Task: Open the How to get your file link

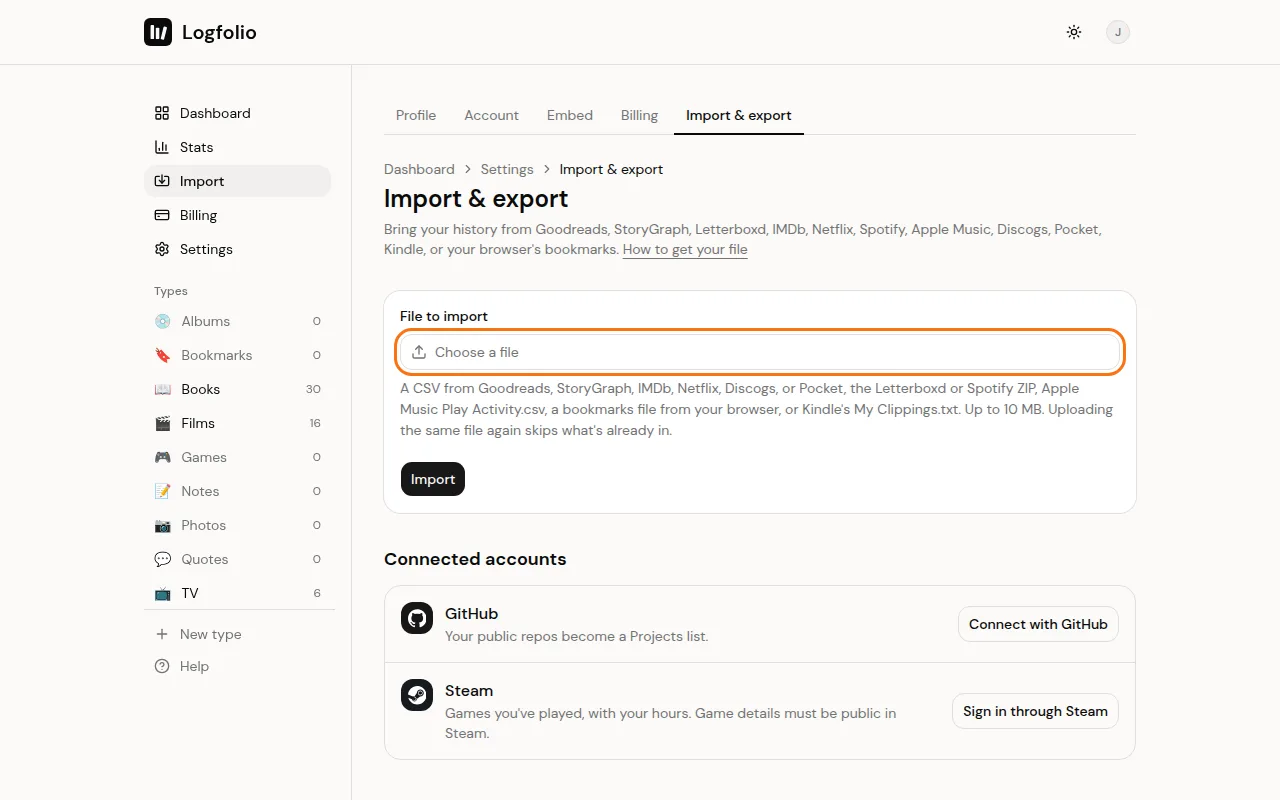Action: [x=685, y=249]
